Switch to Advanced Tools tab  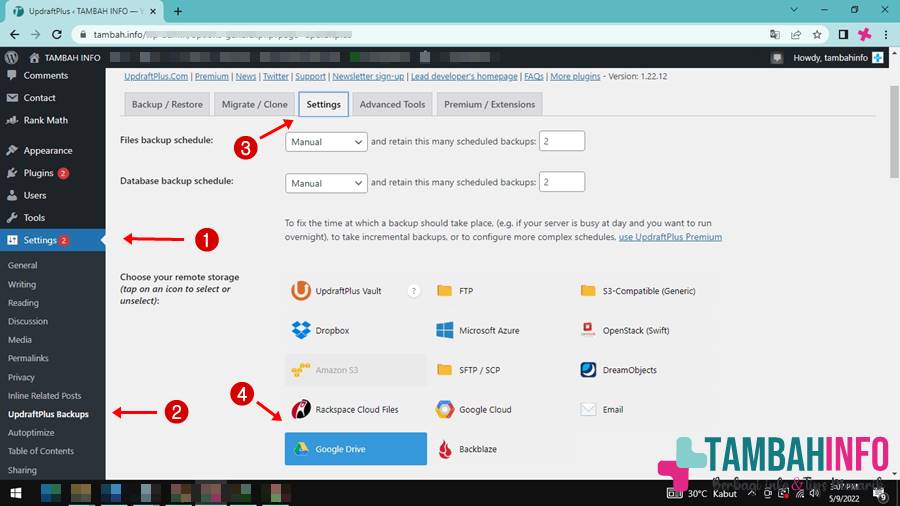coord(392,104)
